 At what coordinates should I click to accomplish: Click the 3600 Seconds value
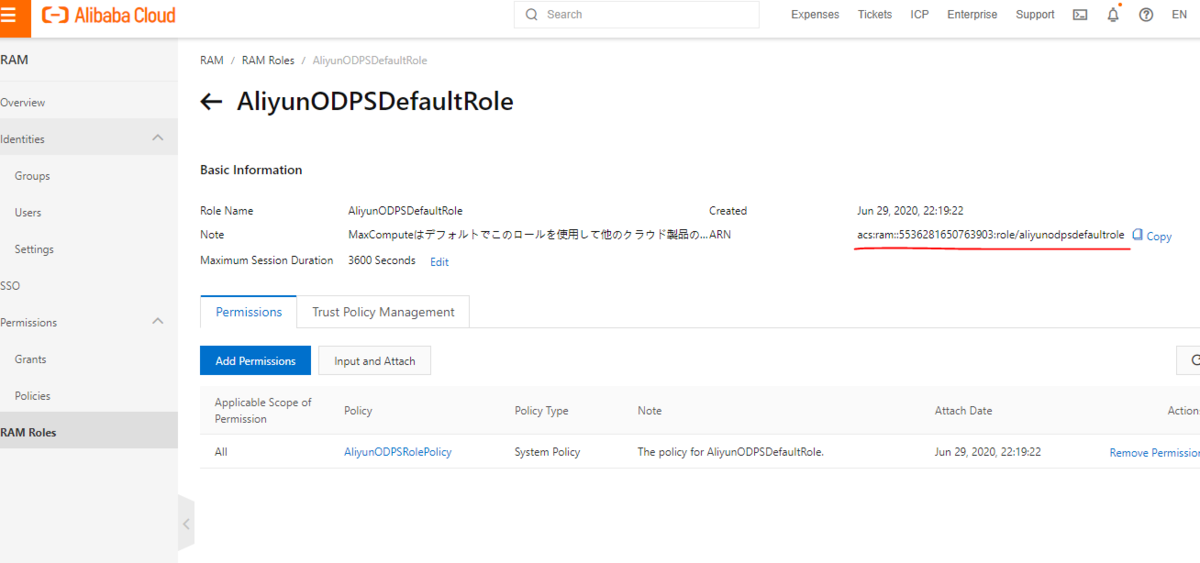pyautogui.click(x=381, y=261)
